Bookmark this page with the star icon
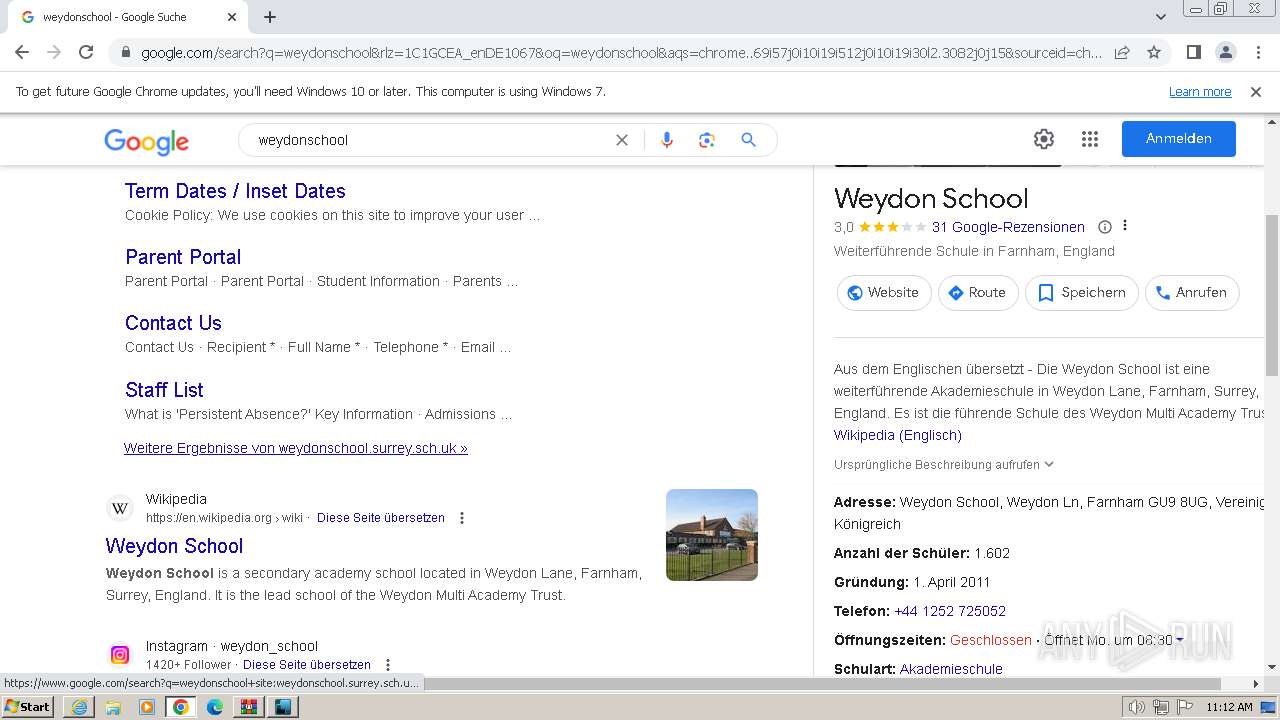1280x720 pixels. tap(1154, 52)
